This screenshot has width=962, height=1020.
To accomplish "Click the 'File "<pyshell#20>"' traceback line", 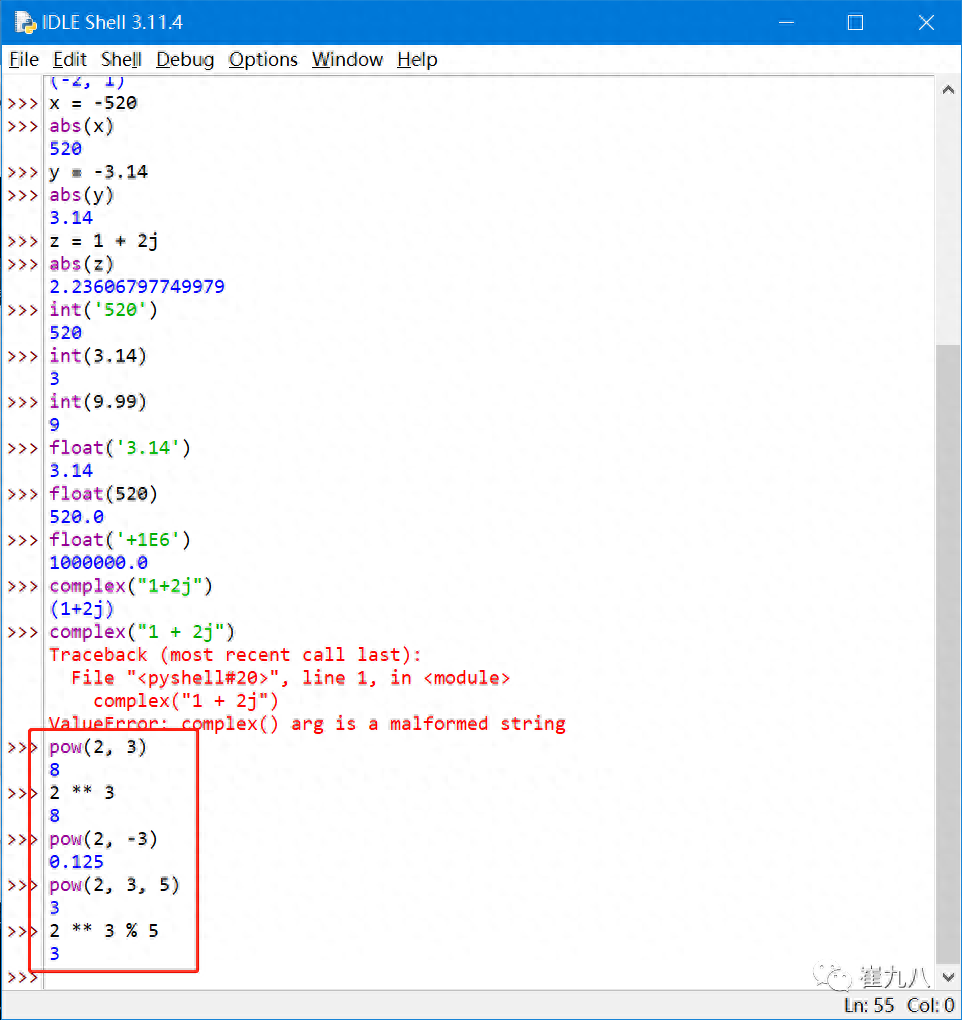I will (x=290, y=678).
